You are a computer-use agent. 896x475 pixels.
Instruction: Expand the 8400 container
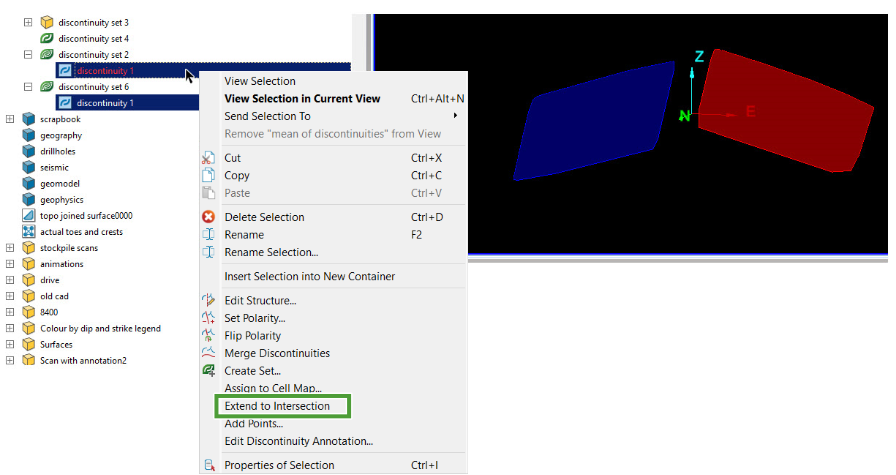[10, 312]
